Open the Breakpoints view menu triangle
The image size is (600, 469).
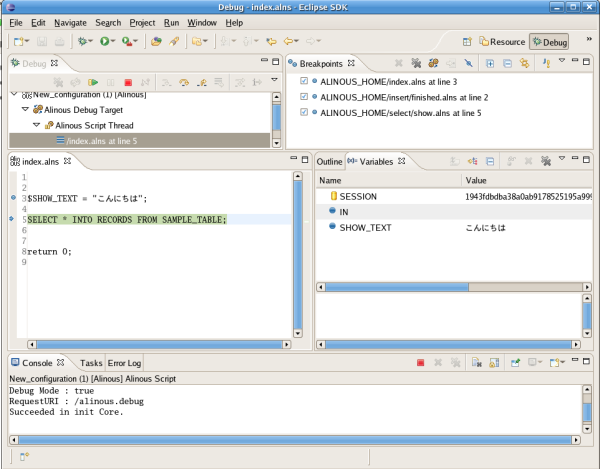pos(562,60)
